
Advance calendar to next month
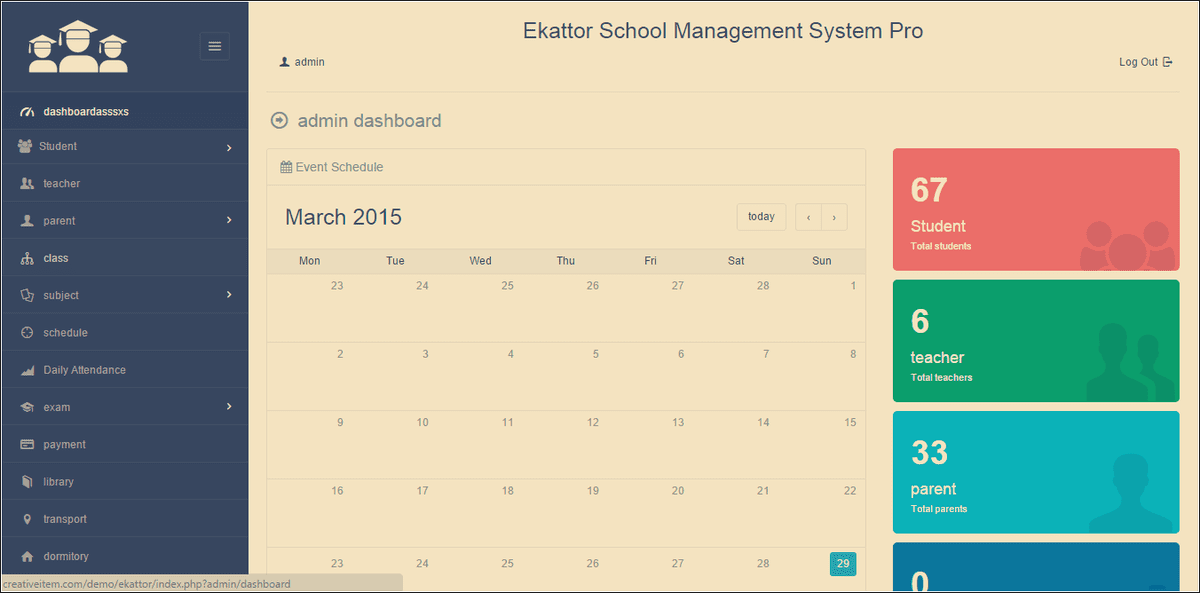pos(834,217)
